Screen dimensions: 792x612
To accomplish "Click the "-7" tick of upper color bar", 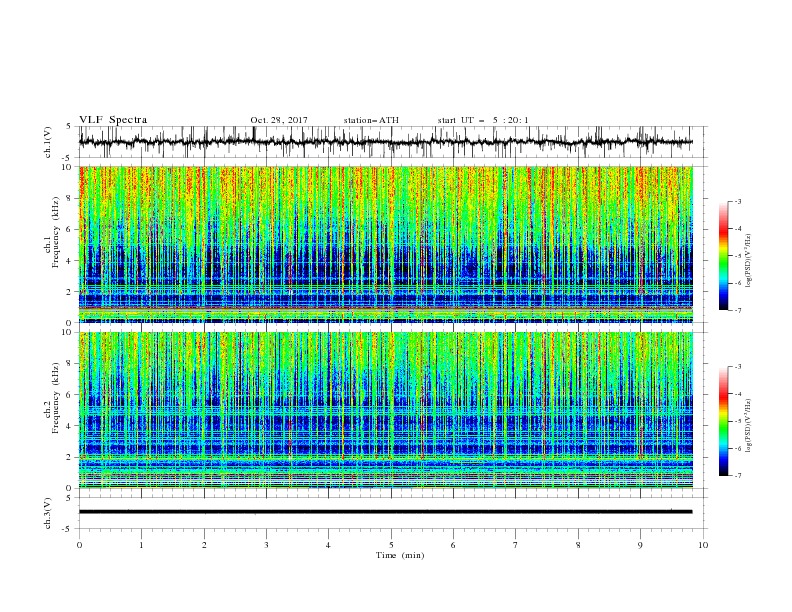I will [737, 310].
